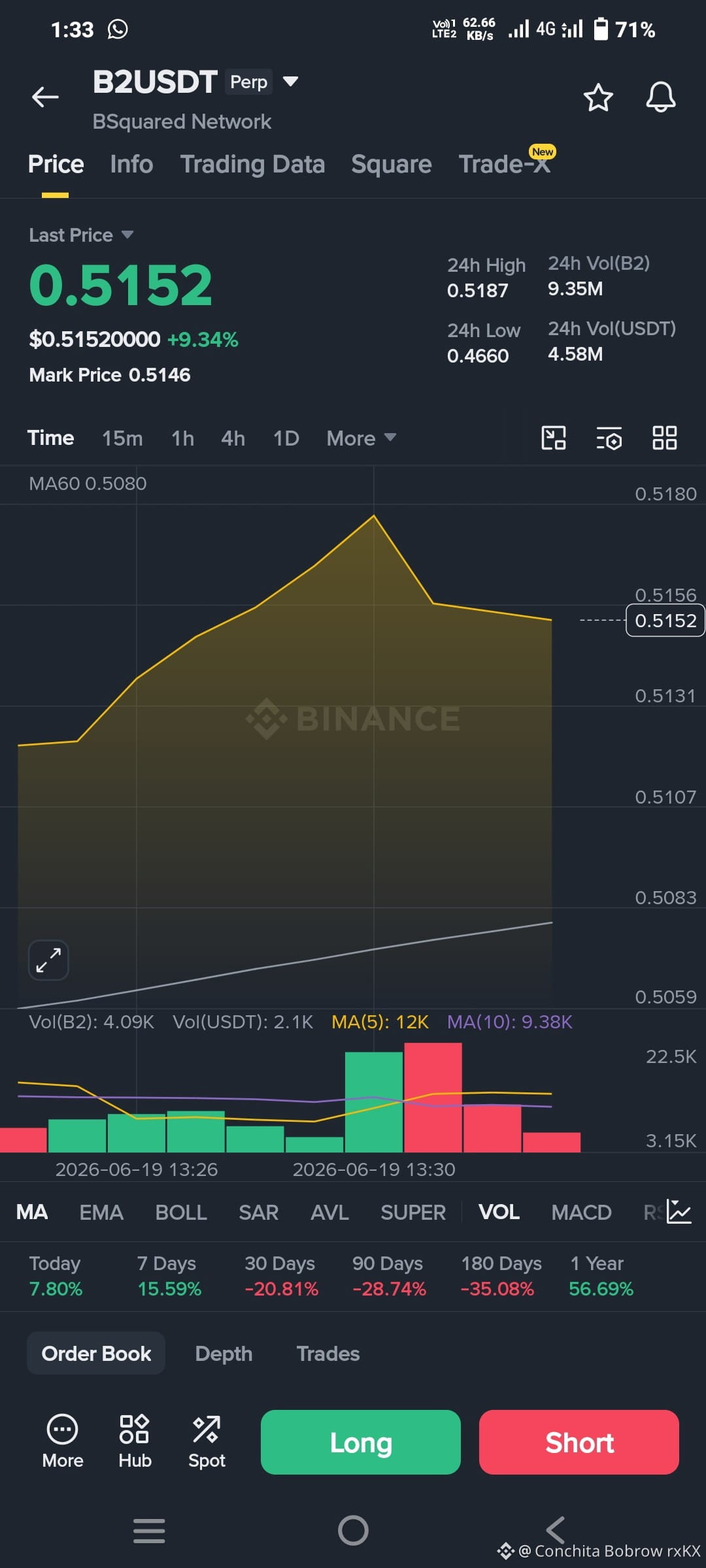Tap the tallest red volume bar

click(x=433, y=1097)
